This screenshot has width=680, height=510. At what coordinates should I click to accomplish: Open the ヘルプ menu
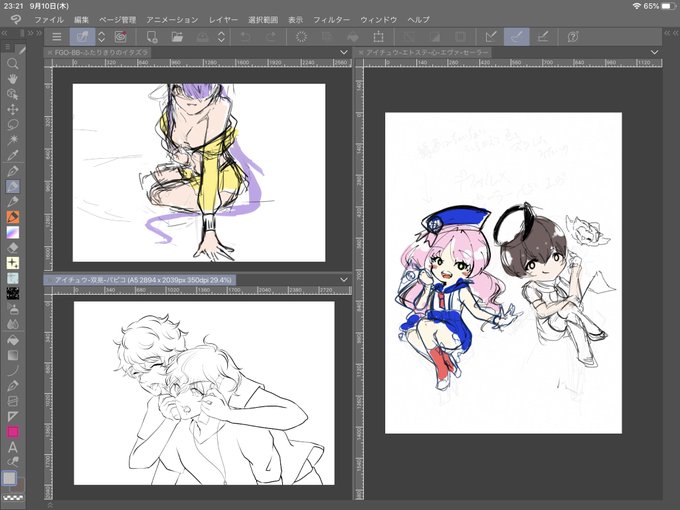418,20
